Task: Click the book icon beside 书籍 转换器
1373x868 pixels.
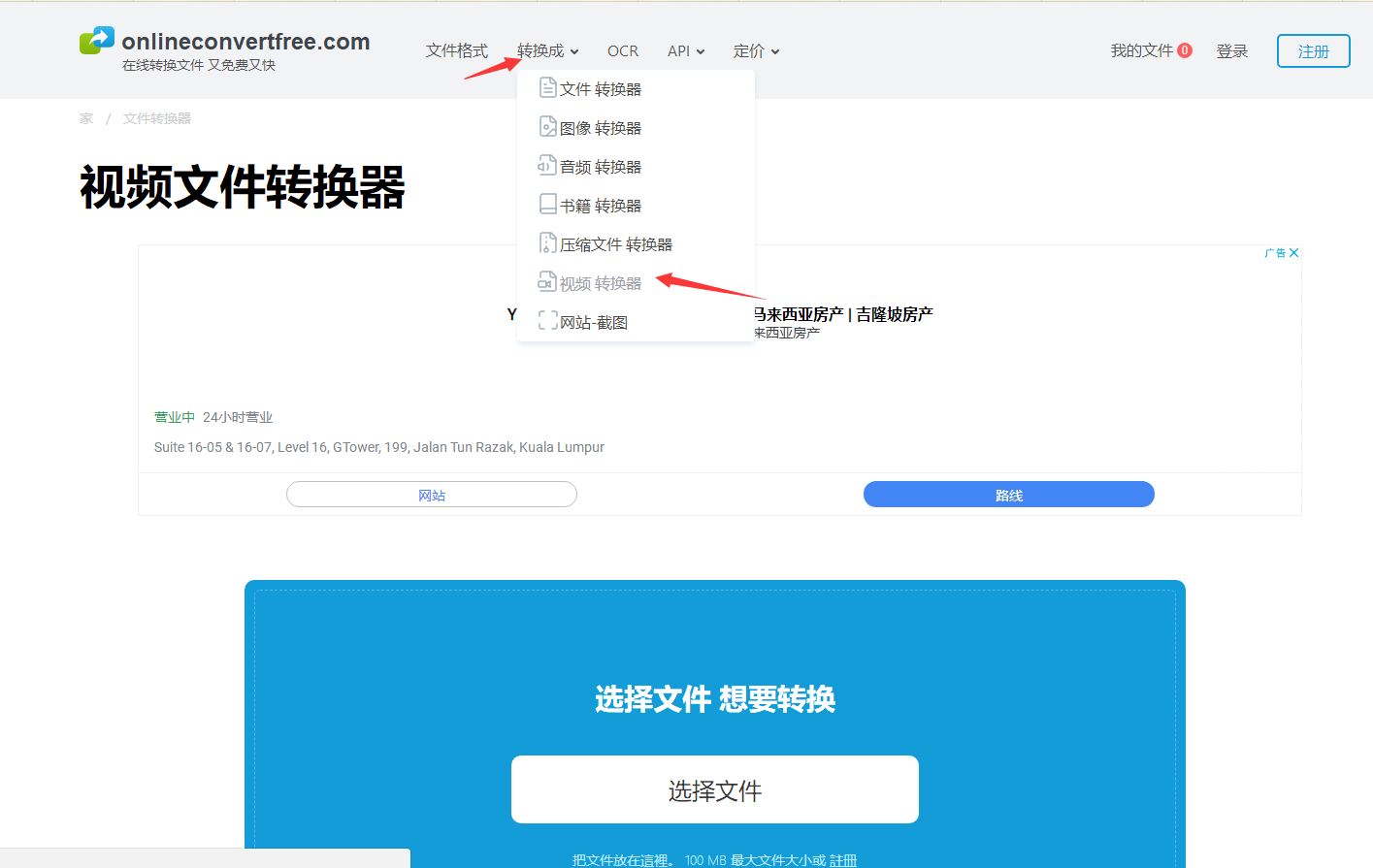Action: [x=547, y=205]
